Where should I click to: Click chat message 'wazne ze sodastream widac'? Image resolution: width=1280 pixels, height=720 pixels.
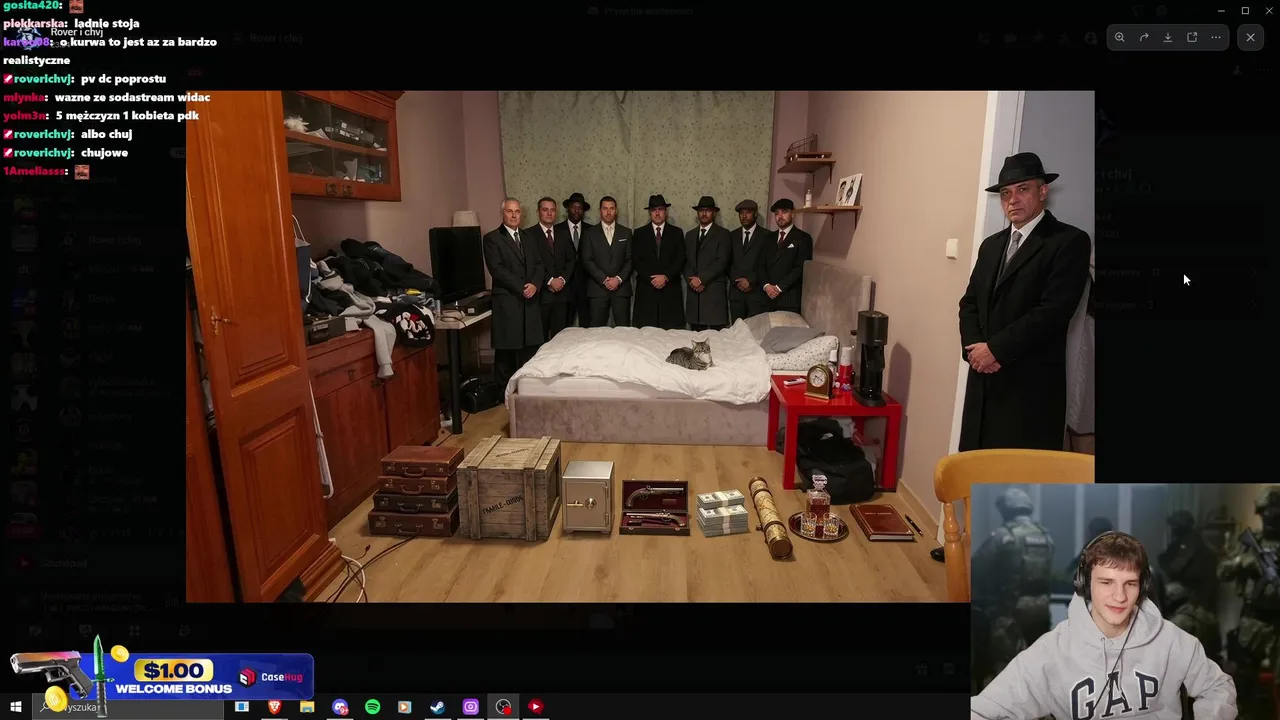(132, 97)
